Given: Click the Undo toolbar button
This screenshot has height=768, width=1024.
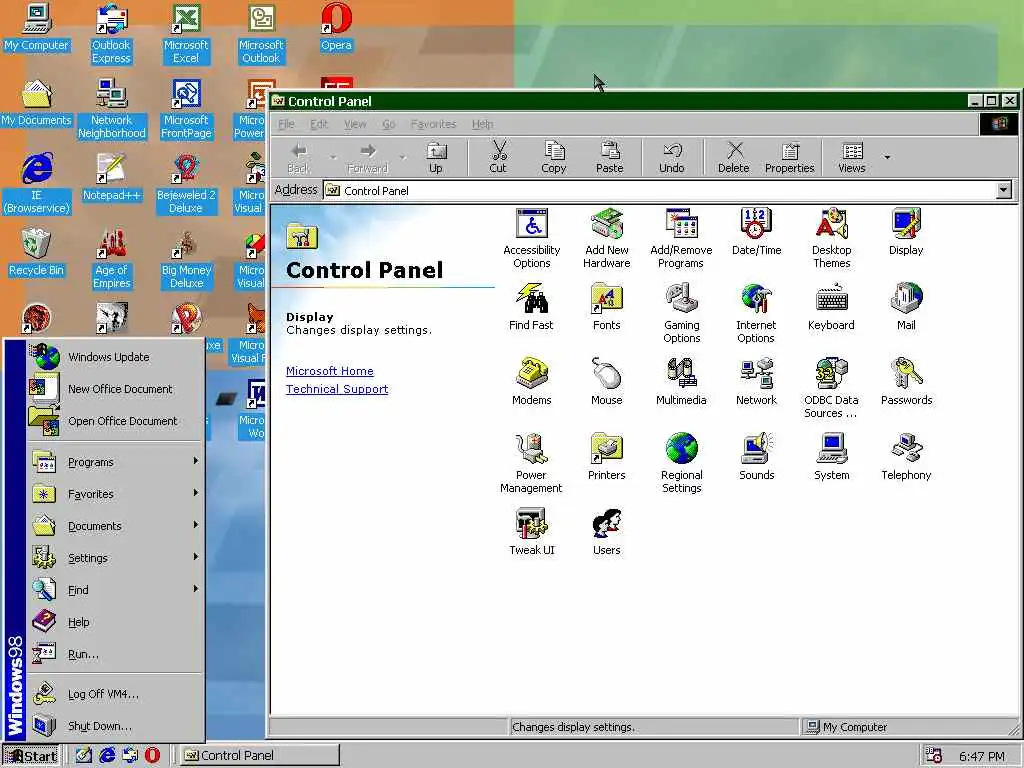Looking at the screenshot, I should click(671, 158).
